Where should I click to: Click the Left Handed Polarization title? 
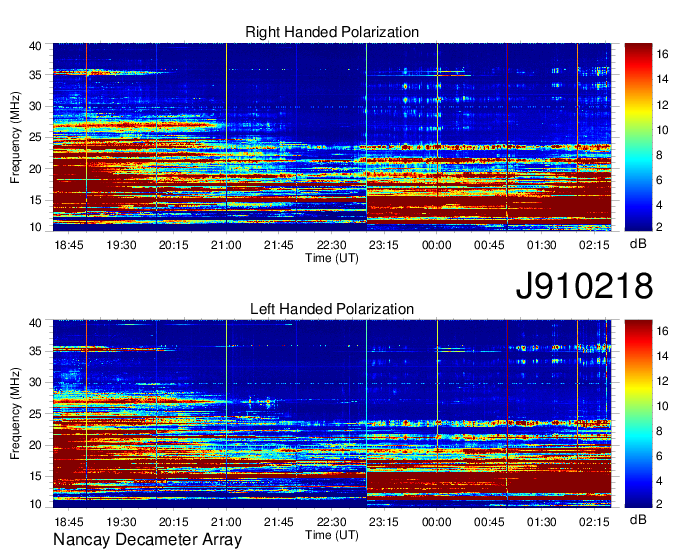[x=332, y=309]
